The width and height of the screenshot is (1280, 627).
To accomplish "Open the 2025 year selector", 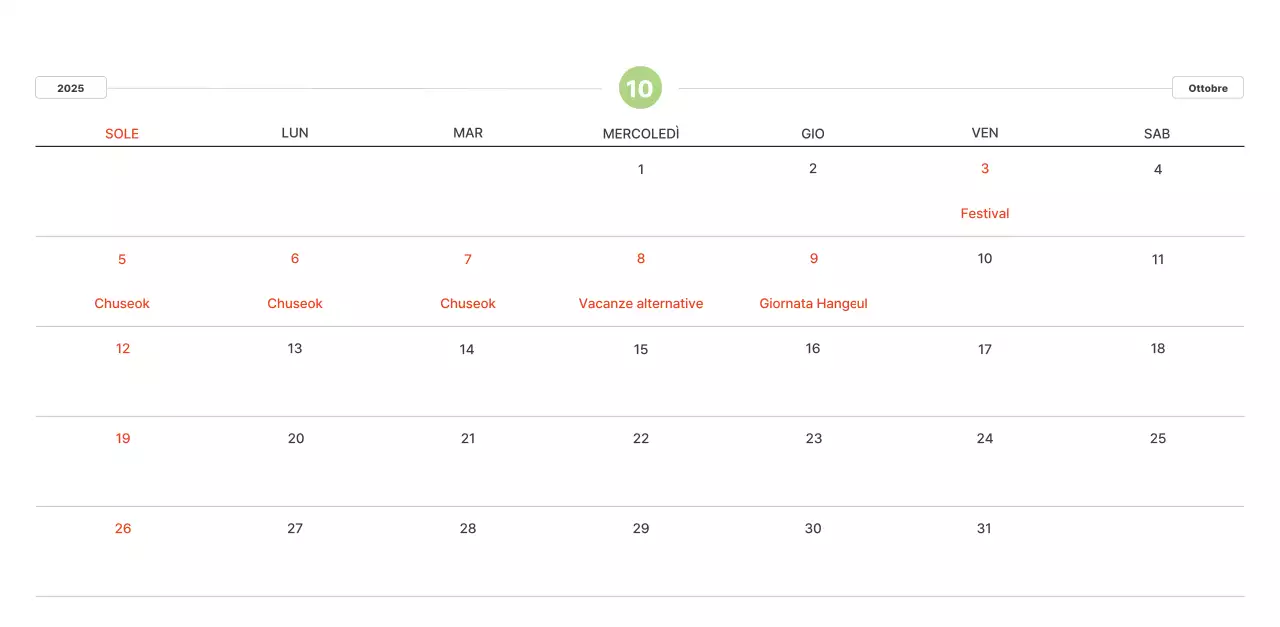I will (71, 88).
